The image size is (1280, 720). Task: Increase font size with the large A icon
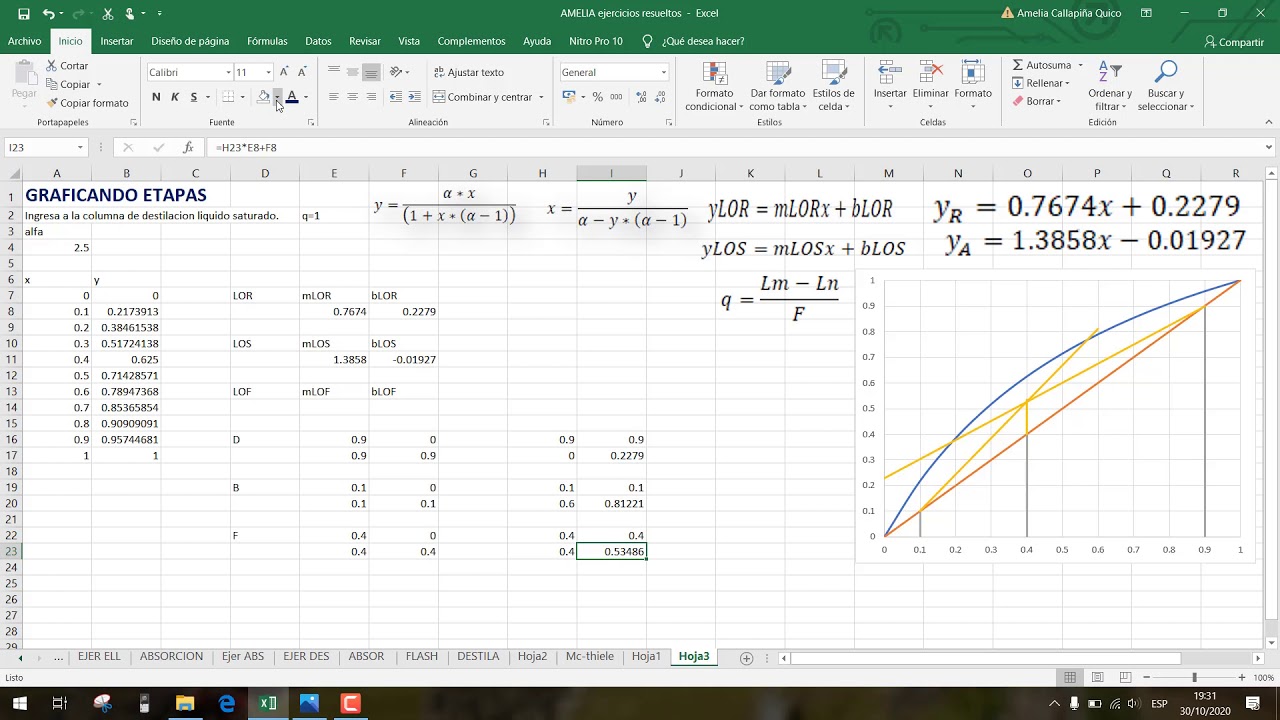[284, 72]
